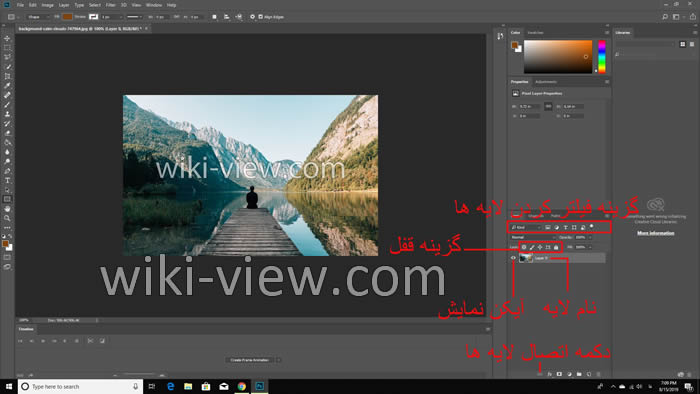The width and height of the screenshot is (700, 394).
Task: Select the Brush tool
Action: point(7,105)
